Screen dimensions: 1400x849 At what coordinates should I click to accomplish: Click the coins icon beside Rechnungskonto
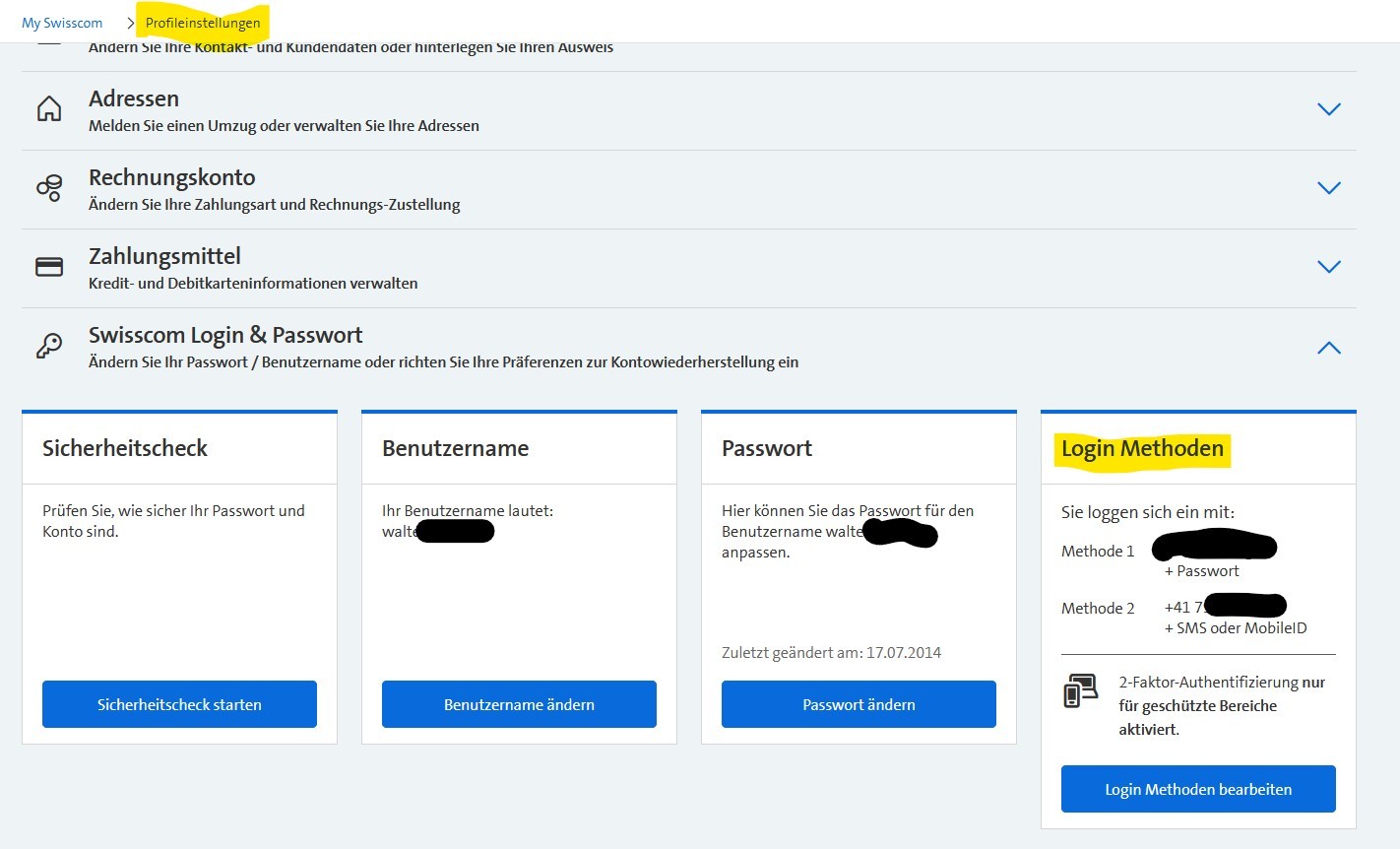49,188
